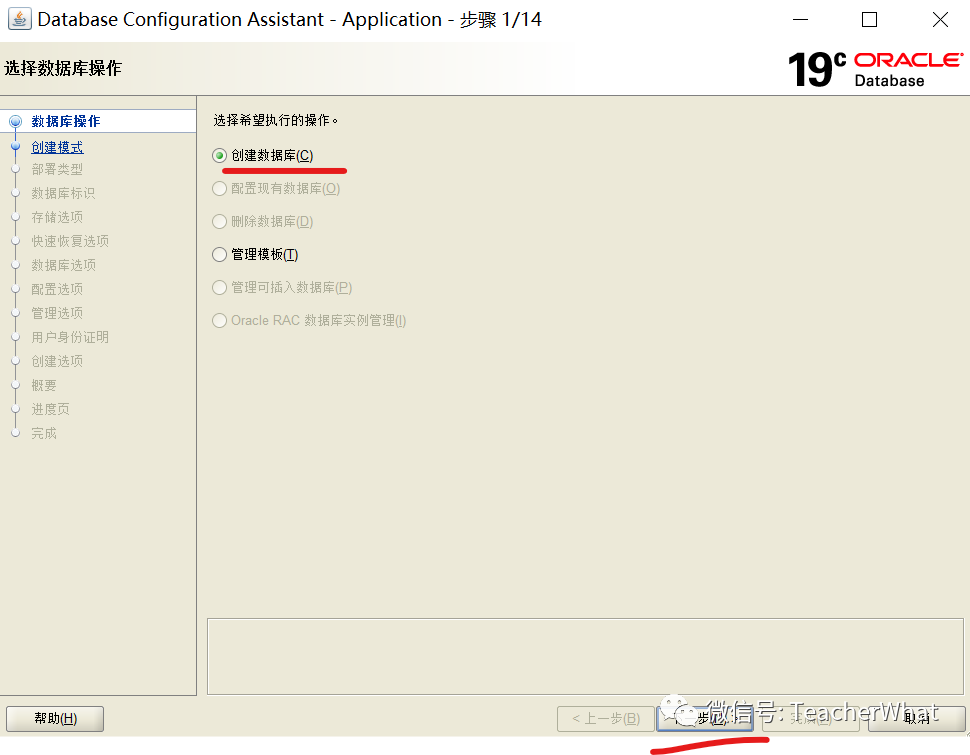
Task: Click the 创建选项 step in sidebar
Action: point(57,361)
